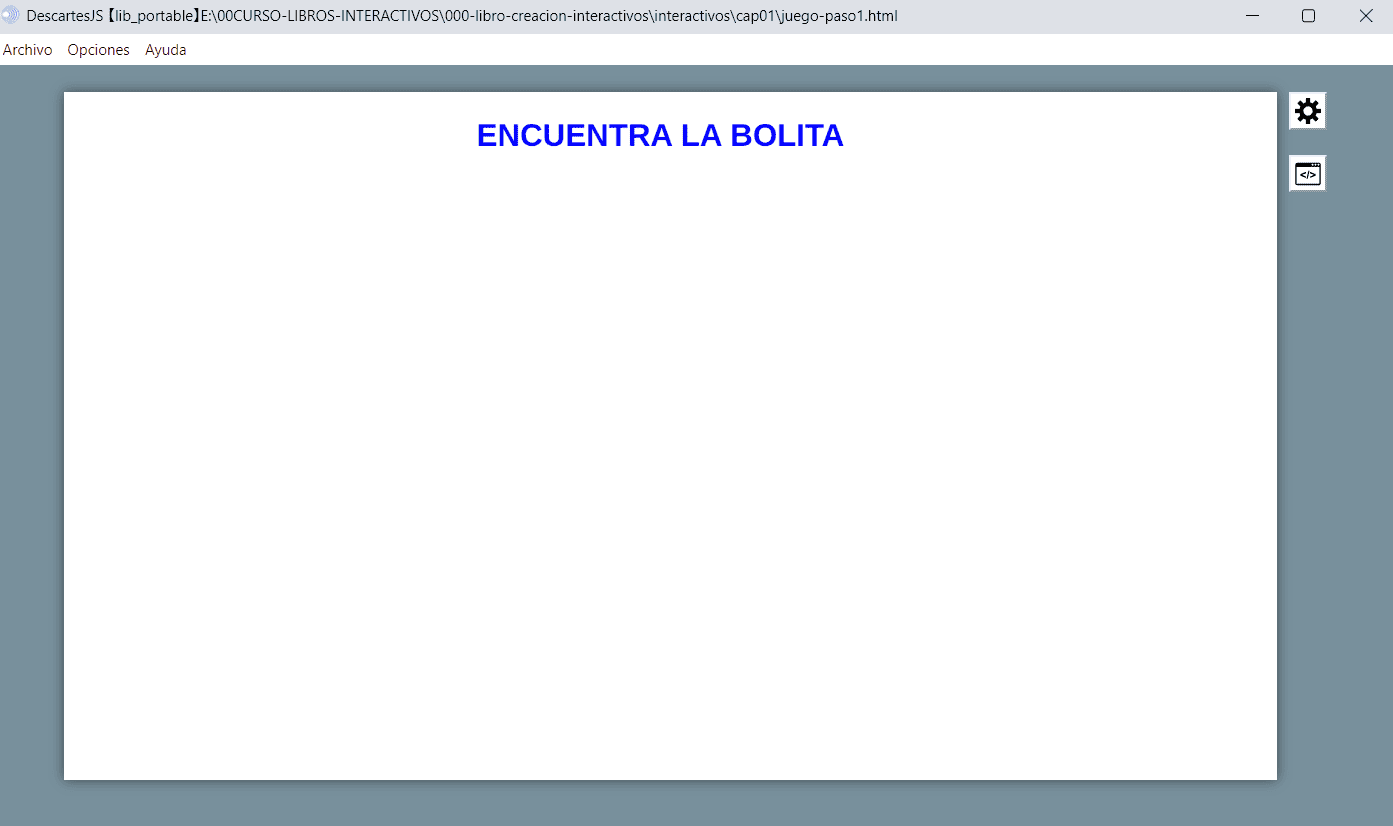Open the scene configuration gear icon
Screen dimensions: 1393x826
click(1307, 111)
